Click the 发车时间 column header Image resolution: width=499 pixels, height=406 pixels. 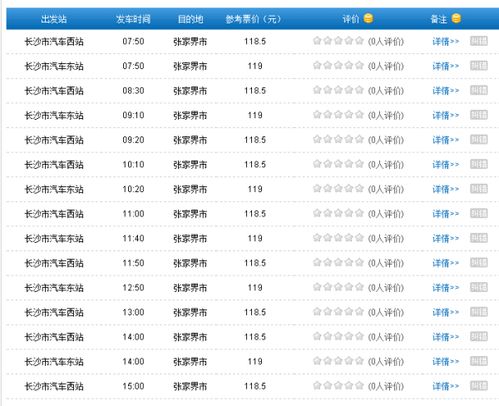tap(133, 19)
